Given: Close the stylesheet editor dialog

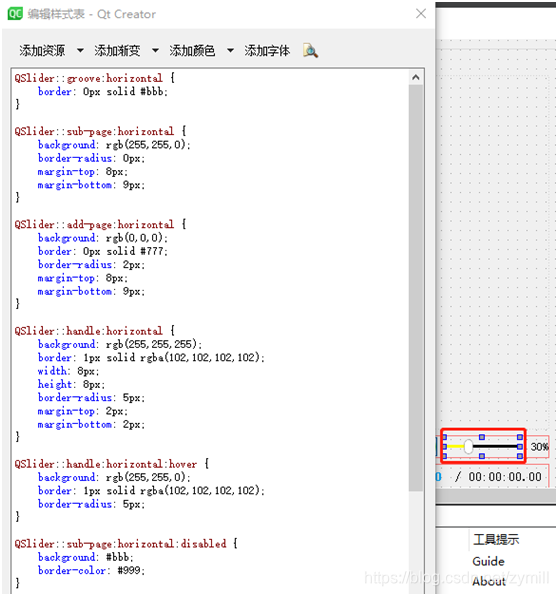Looking at the screenshot, I should [421, 14].
